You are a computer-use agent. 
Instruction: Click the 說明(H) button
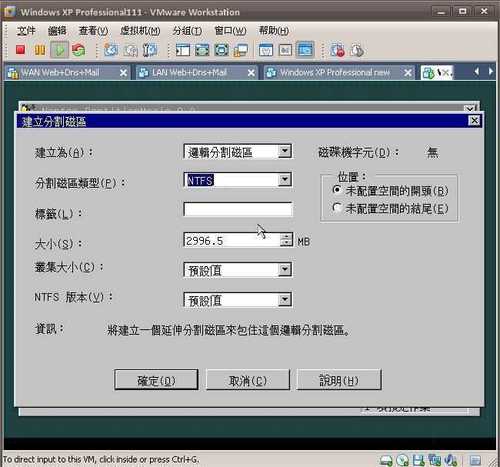(x=339, y=380)
